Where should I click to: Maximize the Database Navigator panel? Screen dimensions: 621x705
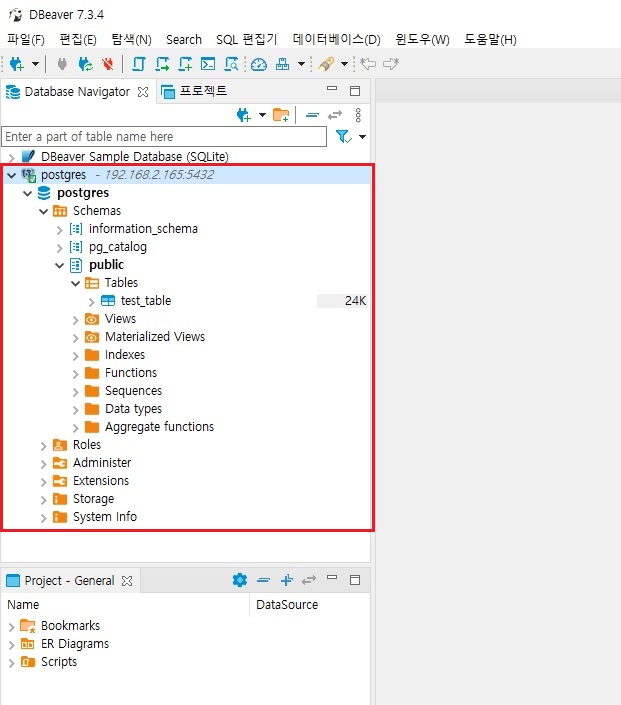point(355,91)
